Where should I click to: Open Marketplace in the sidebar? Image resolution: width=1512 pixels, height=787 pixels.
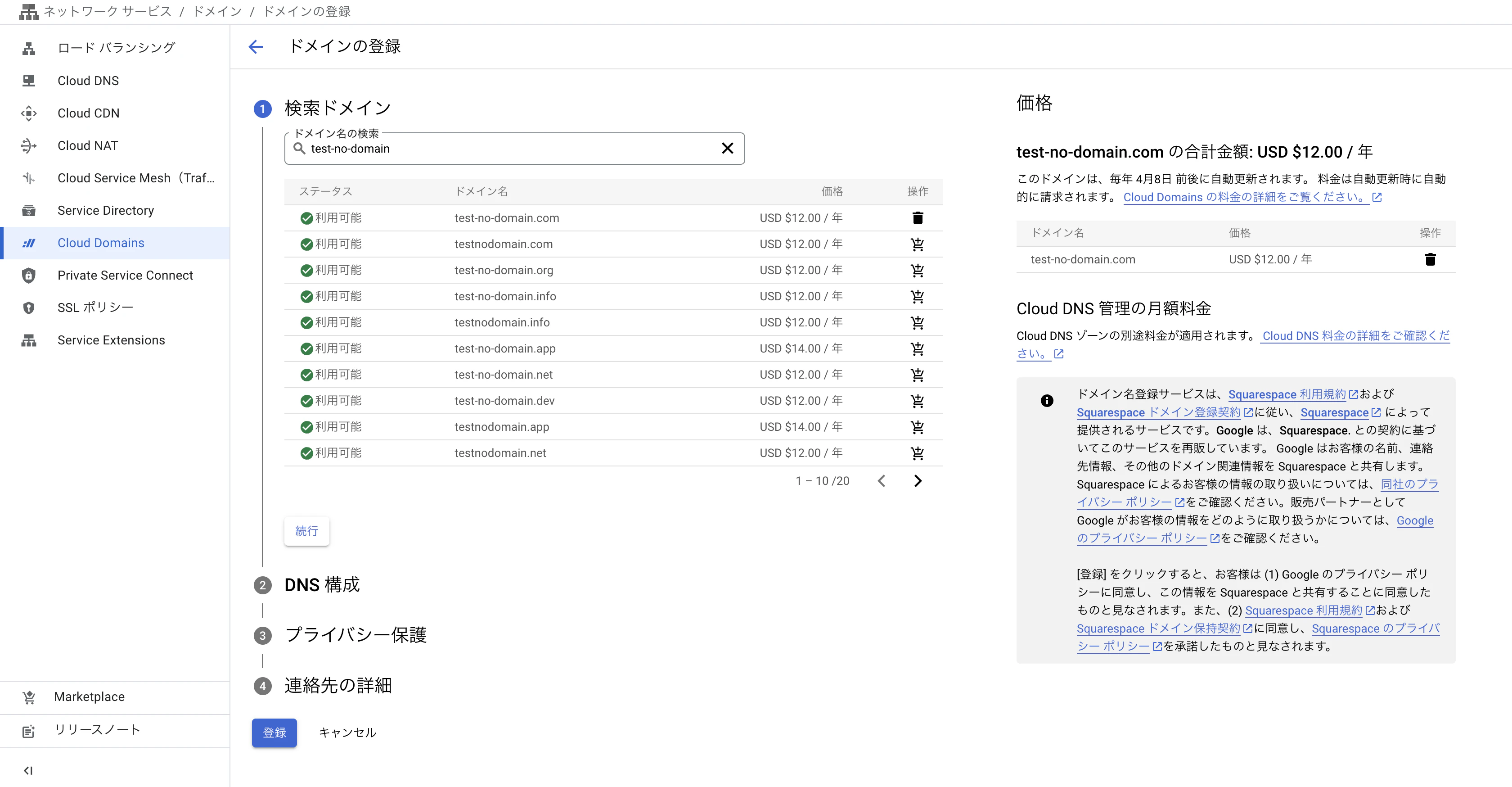pyautogui.click(x=115, y=697)
